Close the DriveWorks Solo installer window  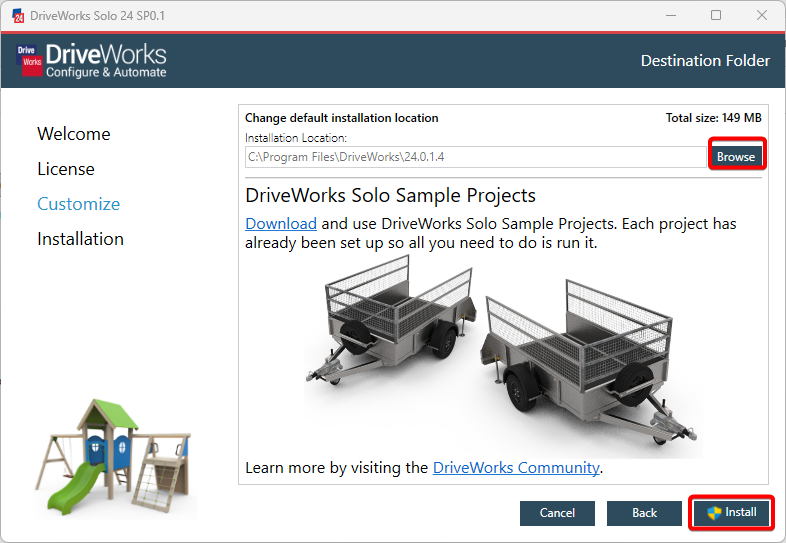point(762,16)
